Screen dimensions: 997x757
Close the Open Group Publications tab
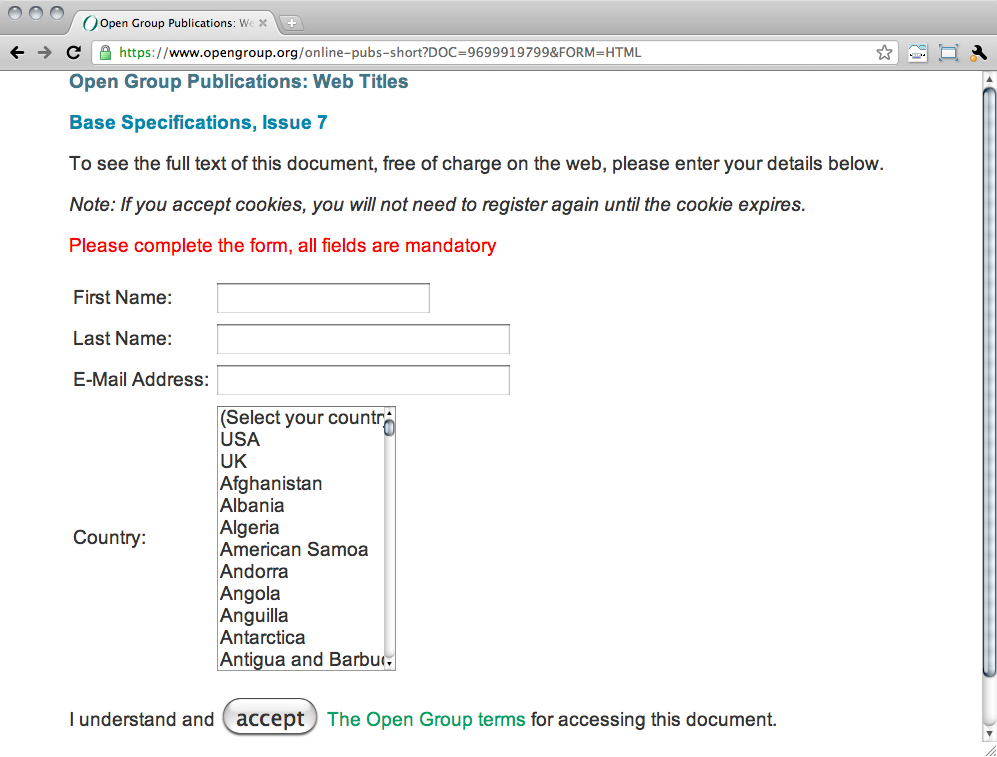263,23
